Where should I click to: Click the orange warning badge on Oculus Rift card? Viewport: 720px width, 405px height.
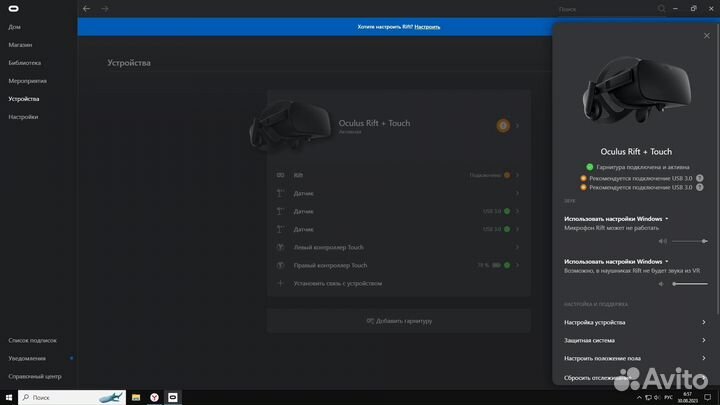[x=503, y=125]
